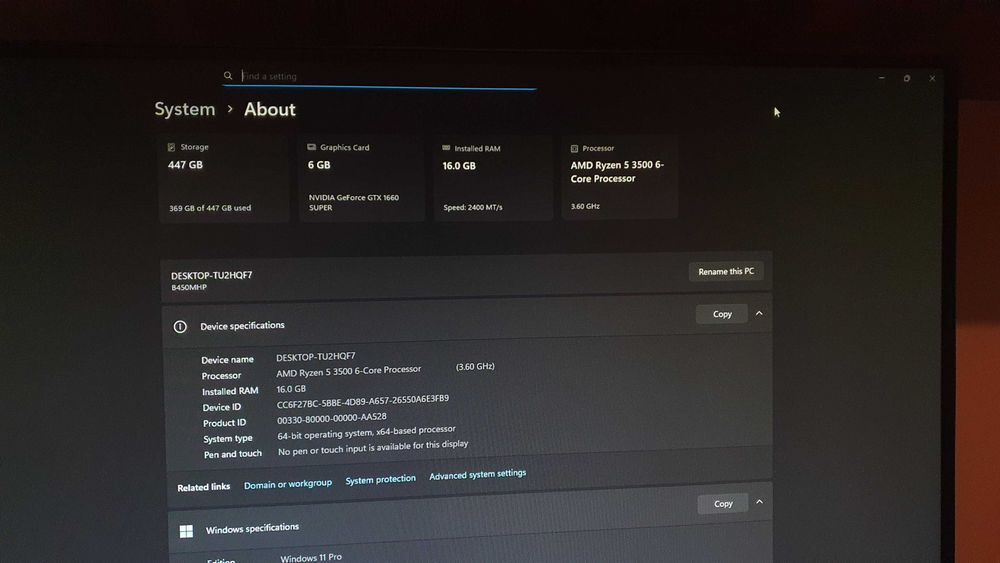Screen dimensions: 1000x563
Task: Select the Product ID 00330-80000-00000-AA528
Action: (x=332, y=418)
